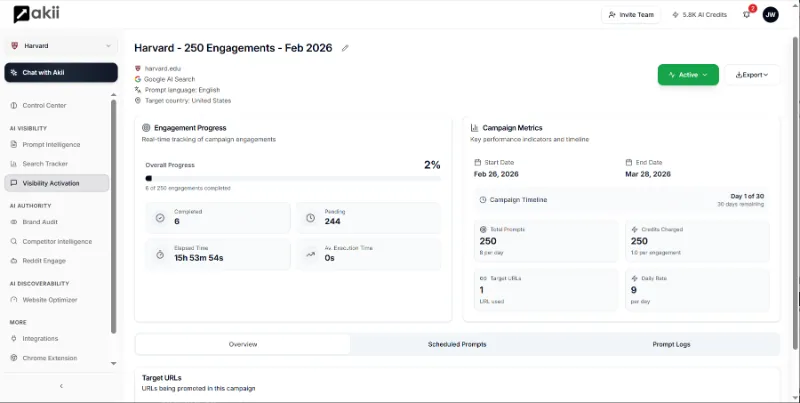The image size is (800, 403).
Task: Open Control Center from the sidebar
Action: tap(44, 105)
